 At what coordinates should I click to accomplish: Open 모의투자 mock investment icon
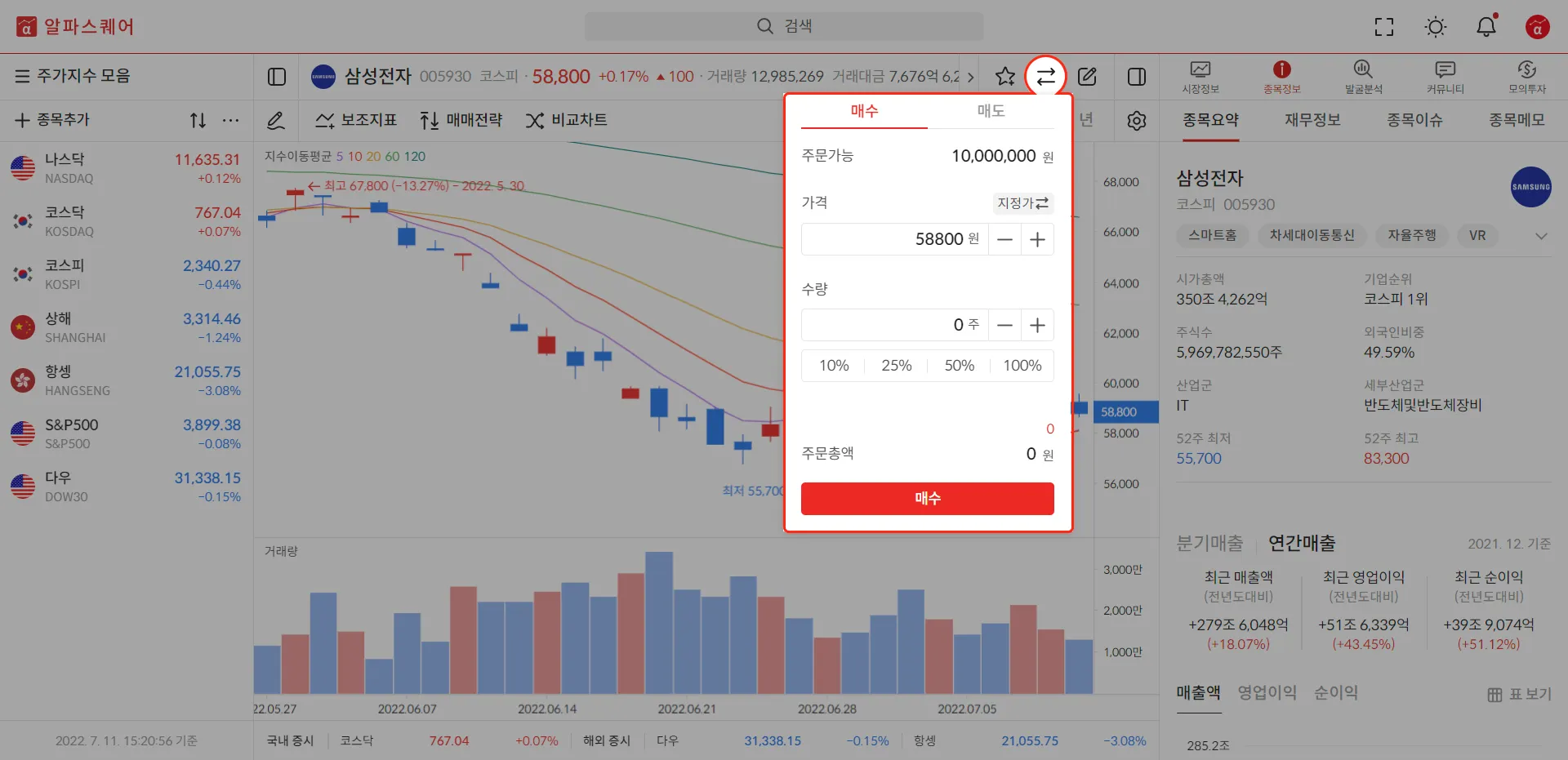(1527, 77)
